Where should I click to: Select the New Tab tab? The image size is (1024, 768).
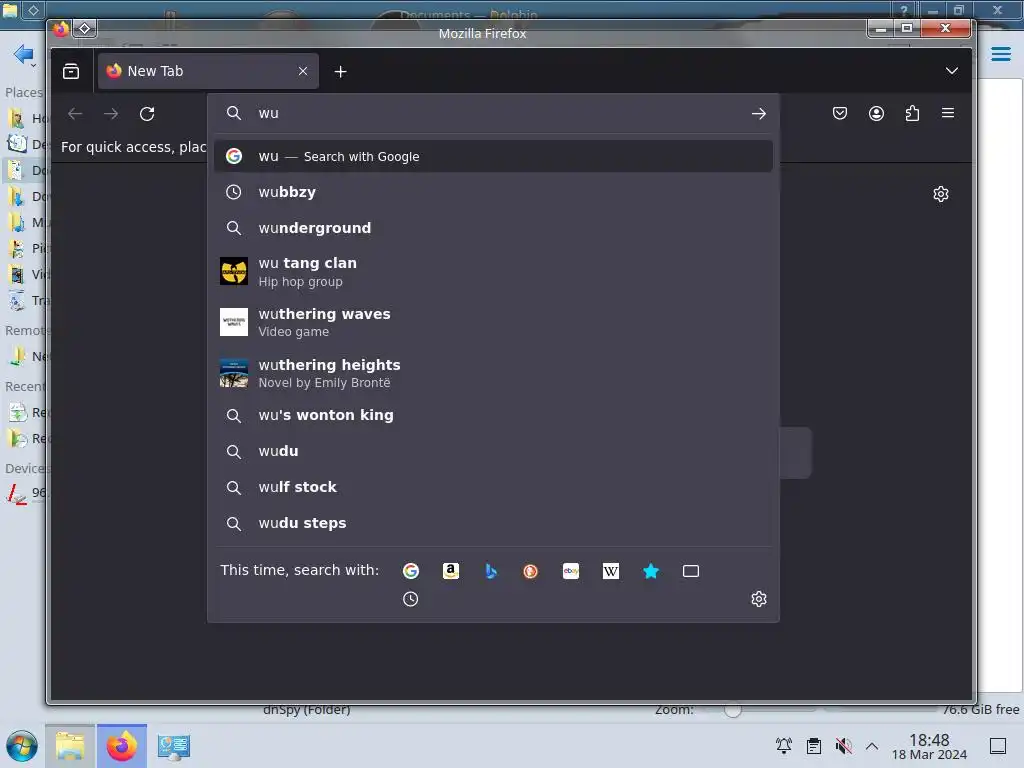[208, 71]
